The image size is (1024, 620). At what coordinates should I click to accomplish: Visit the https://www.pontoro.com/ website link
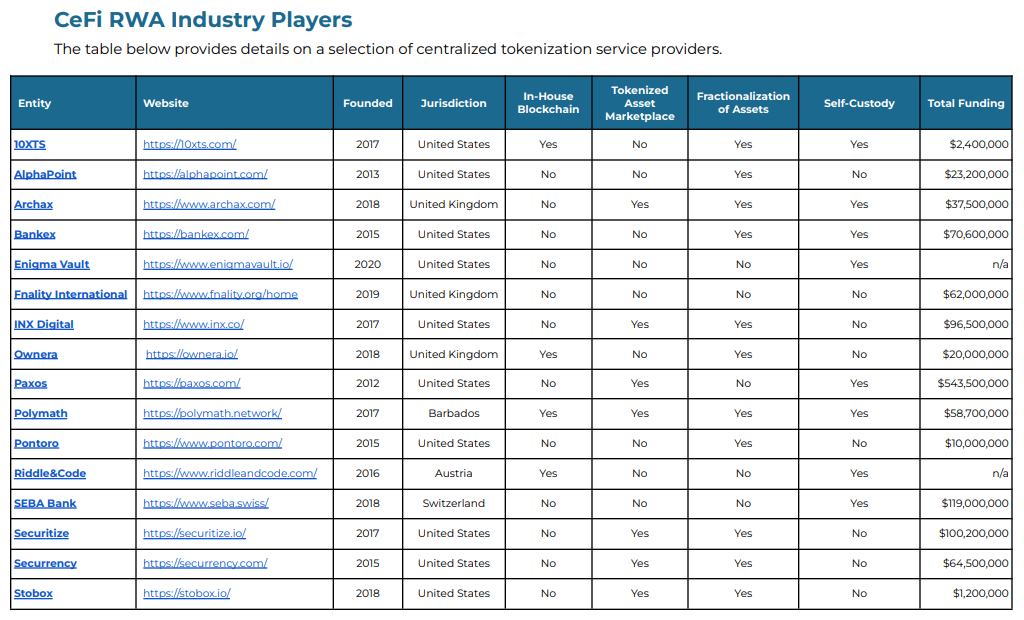pyautogui.click(x=212, y=444)
